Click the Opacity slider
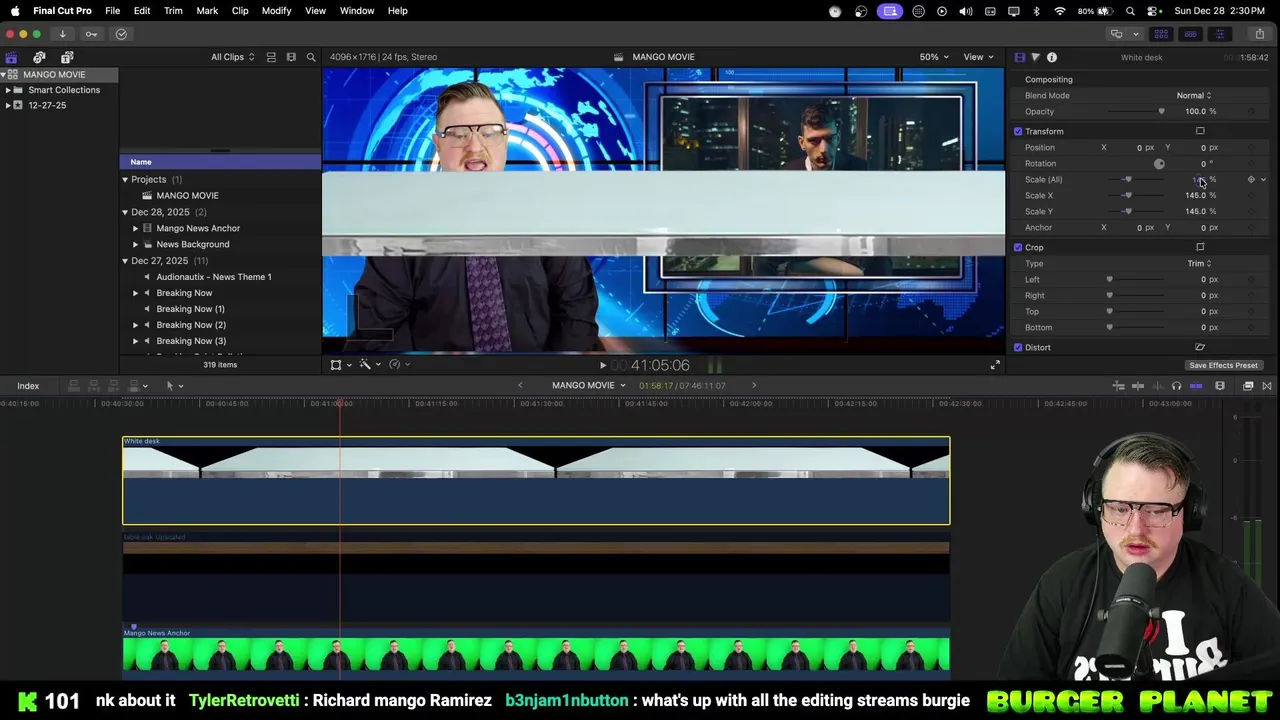The image size is (1280, 720). click(x=1135, y=111)
